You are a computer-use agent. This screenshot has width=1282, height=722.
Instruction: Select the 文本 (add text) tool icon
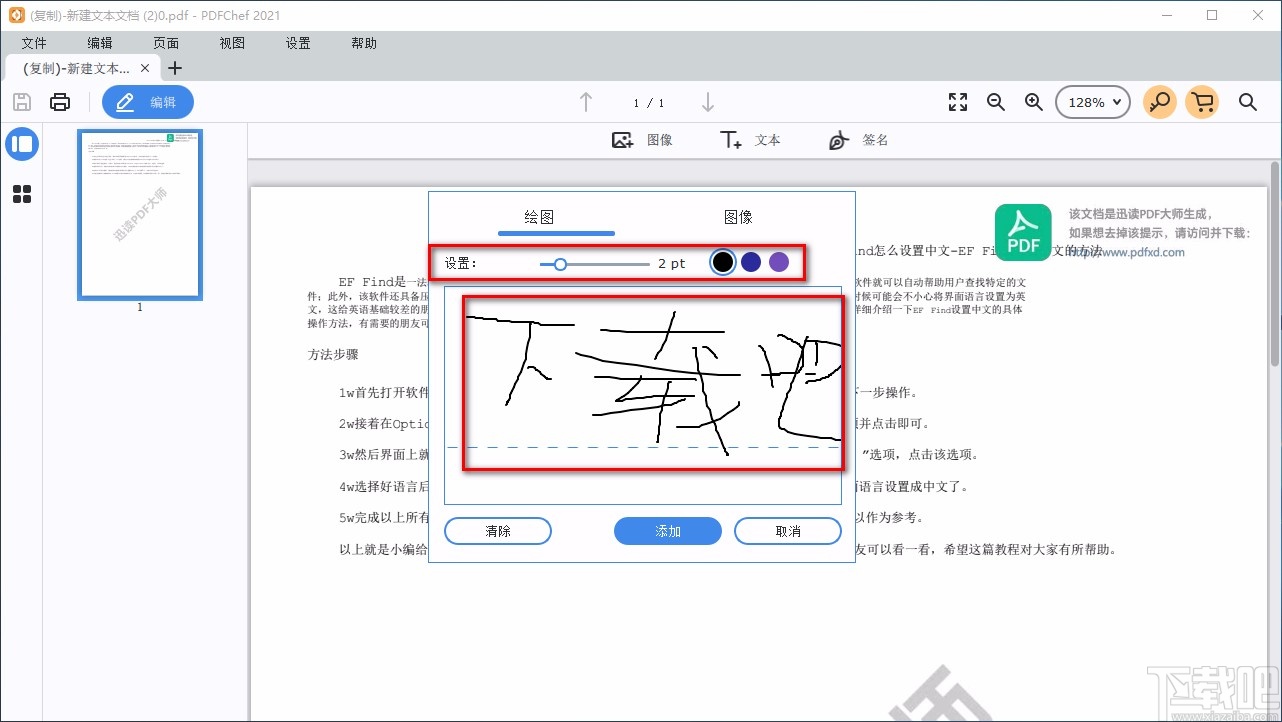point(730,139)
